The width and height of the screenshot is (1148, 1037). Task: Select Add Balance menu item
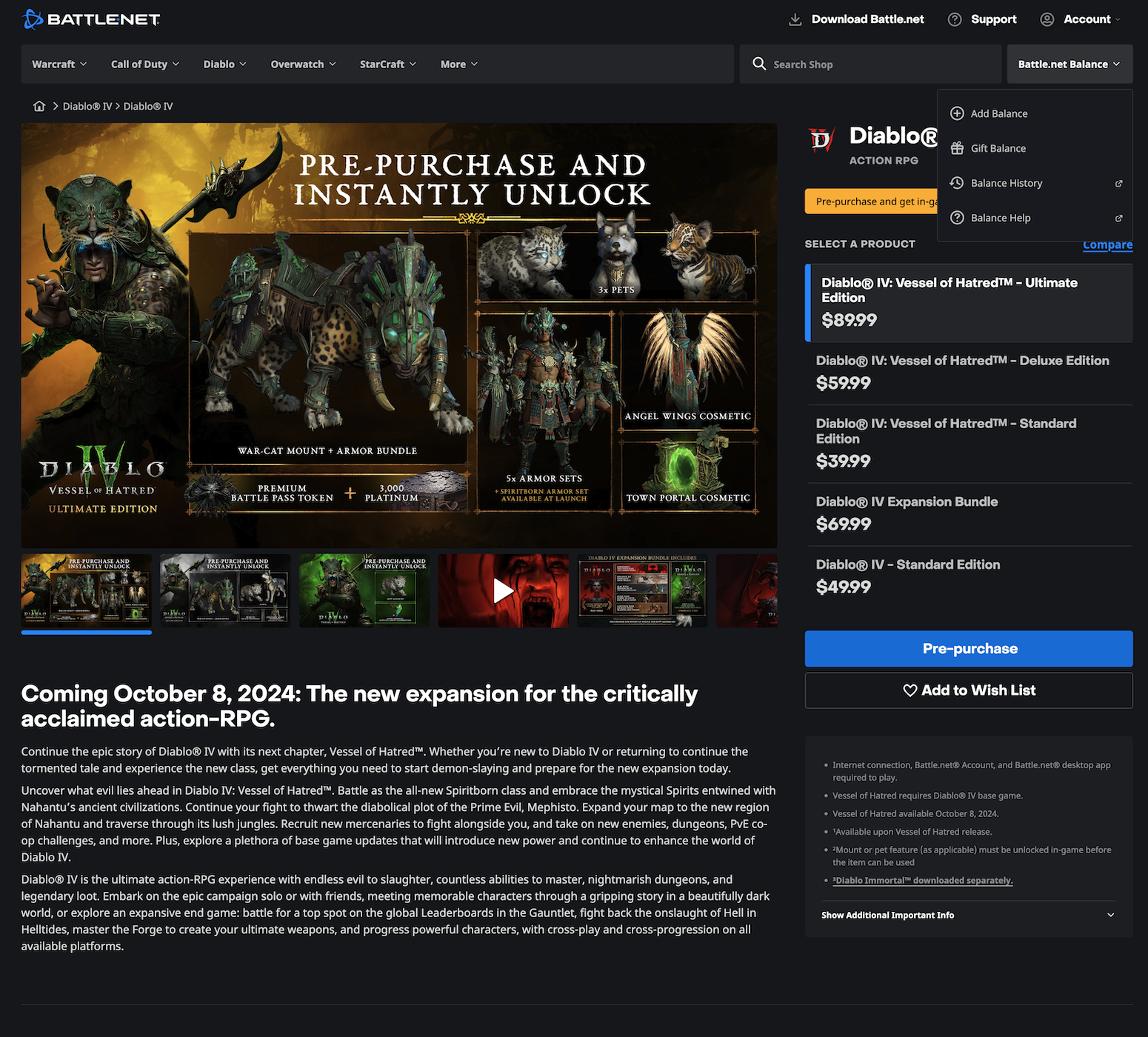[1035, 113]
